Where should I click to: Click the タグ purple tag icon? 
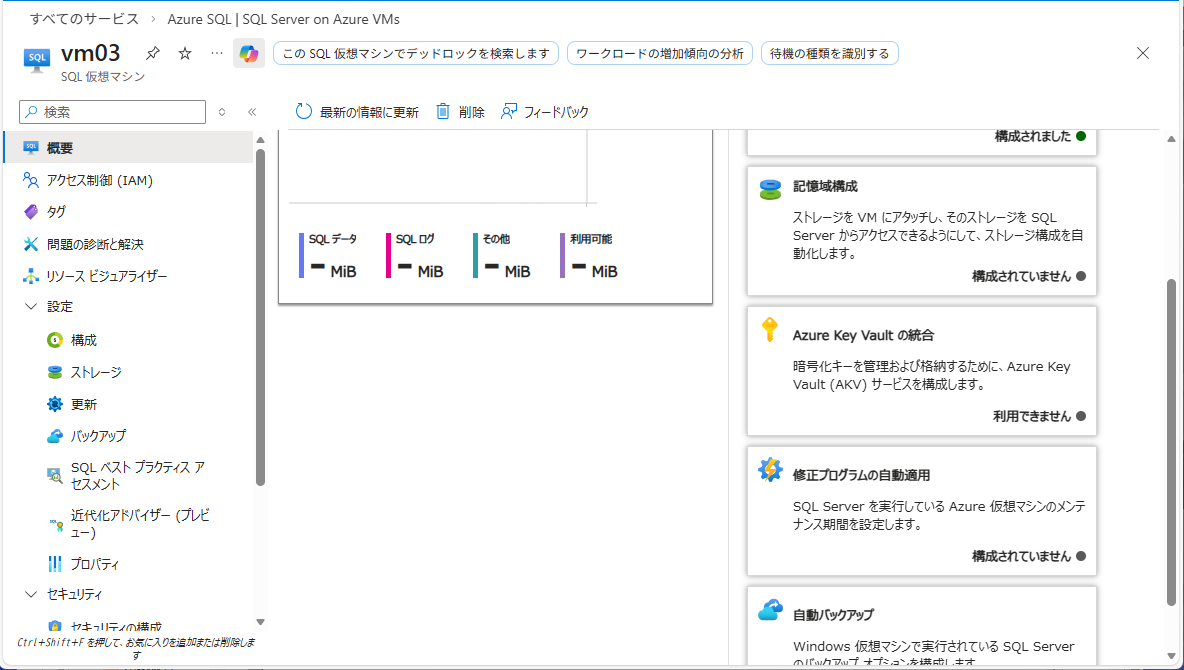[31, 211]
